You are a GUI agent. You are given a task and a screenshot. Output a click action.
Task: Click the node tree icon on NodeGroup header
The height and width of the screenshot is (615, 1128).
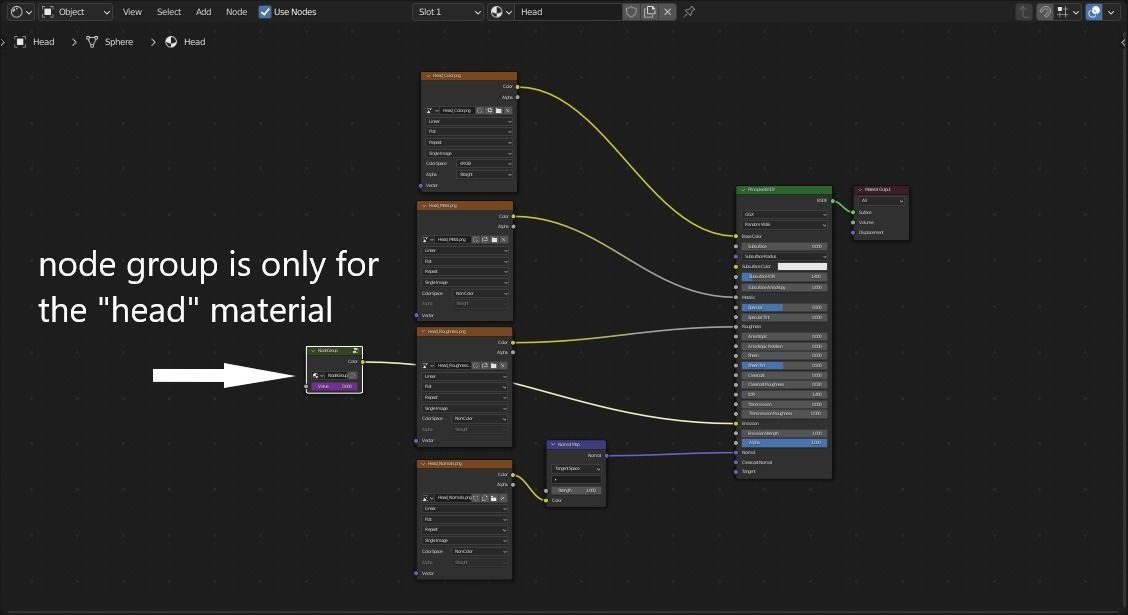[x=355, y=351]
